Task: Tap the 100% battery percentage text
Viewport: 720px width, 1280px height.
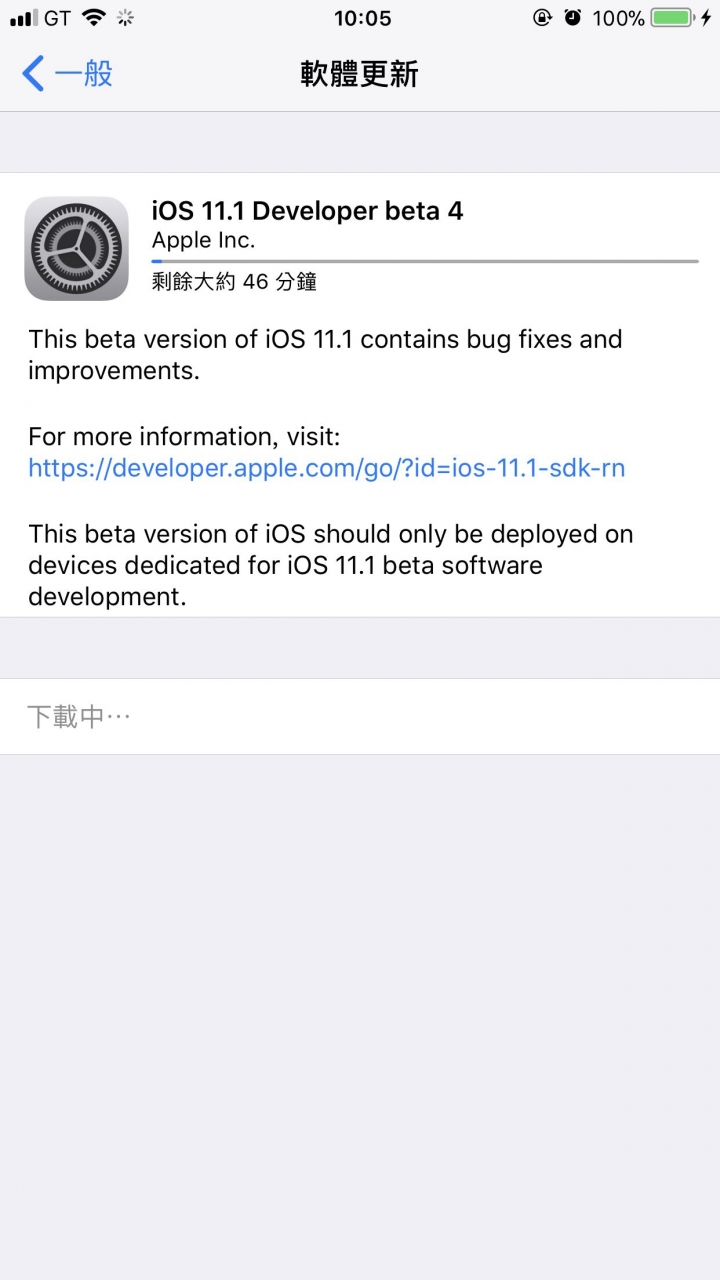Action: click(x=618, y=18)
